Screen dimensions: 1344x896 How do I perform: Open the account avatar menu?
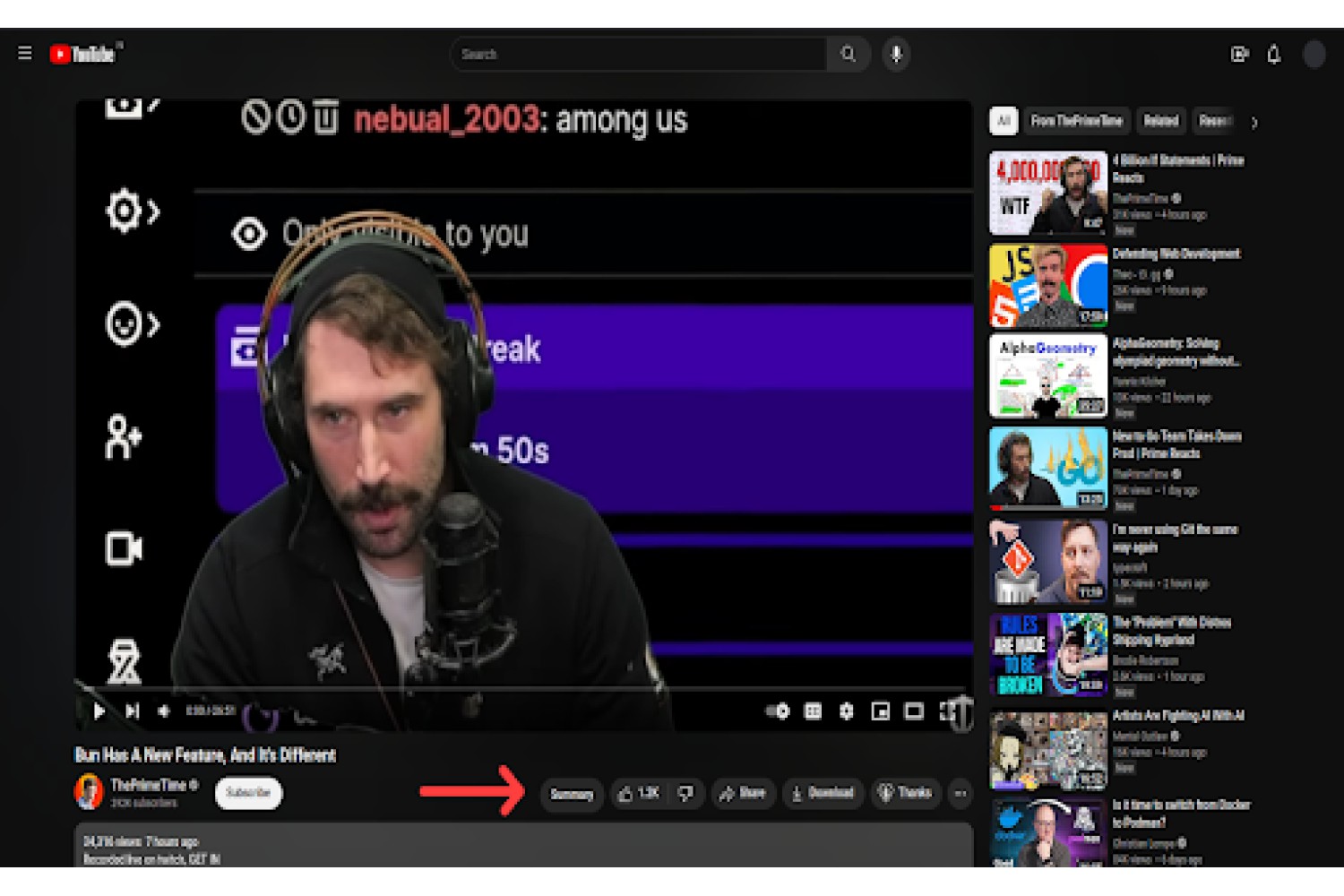tap(1314, 55)
